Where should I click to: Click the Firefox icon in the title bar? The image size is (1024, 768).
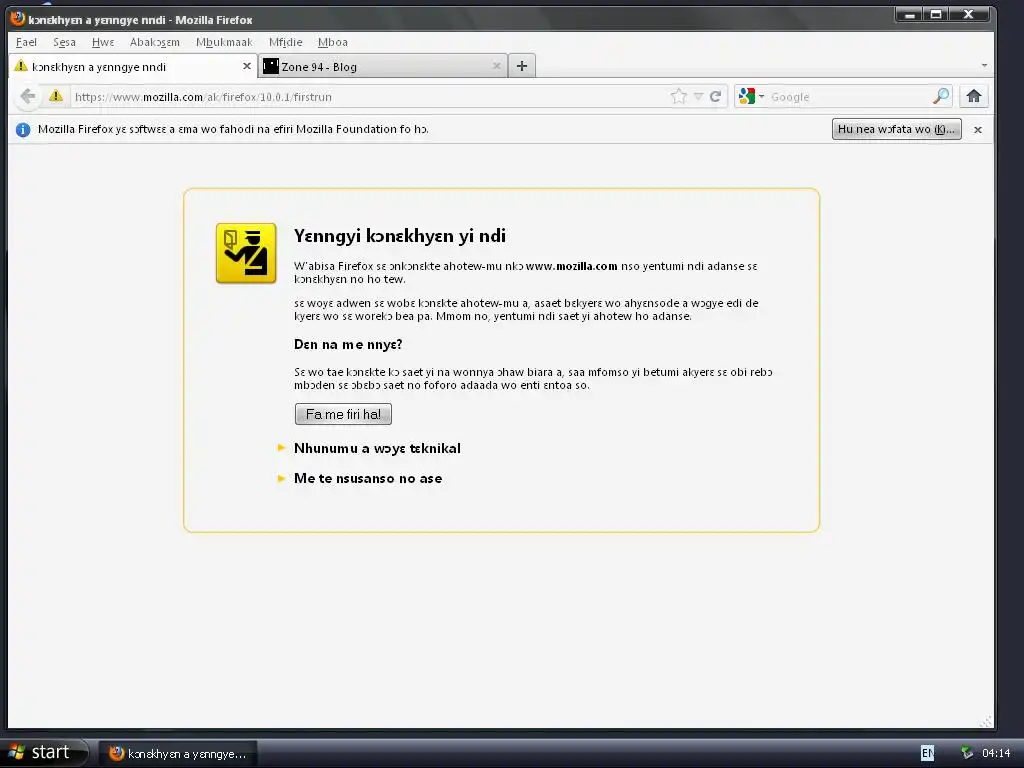[18, 18]
